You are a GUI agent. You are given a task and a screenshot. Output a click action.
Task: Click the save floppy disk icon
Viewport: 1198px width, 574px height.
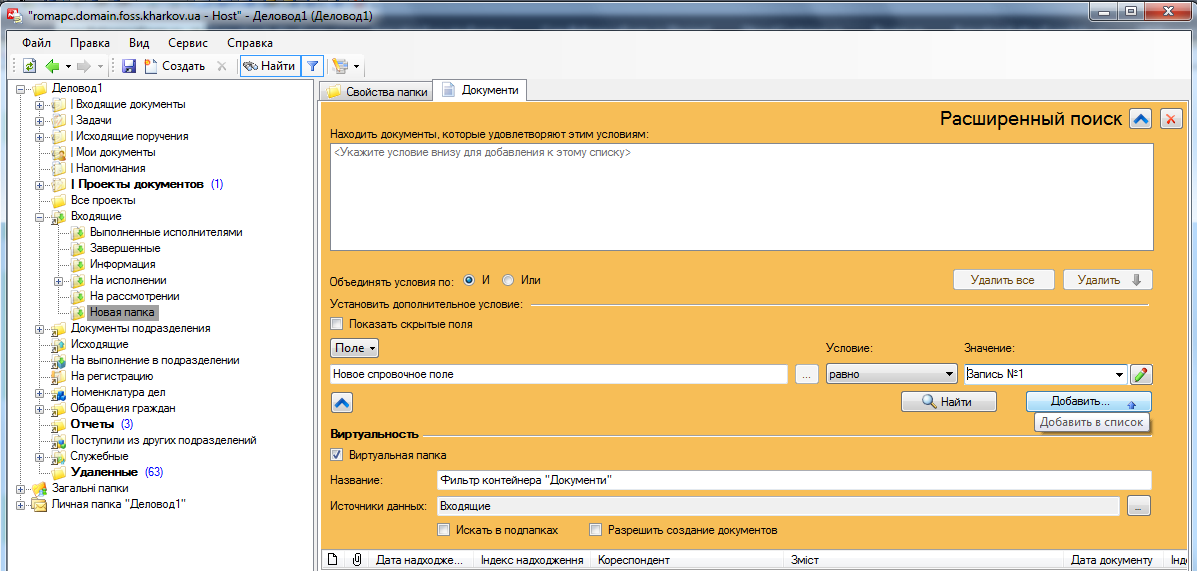tap(129, 66)
